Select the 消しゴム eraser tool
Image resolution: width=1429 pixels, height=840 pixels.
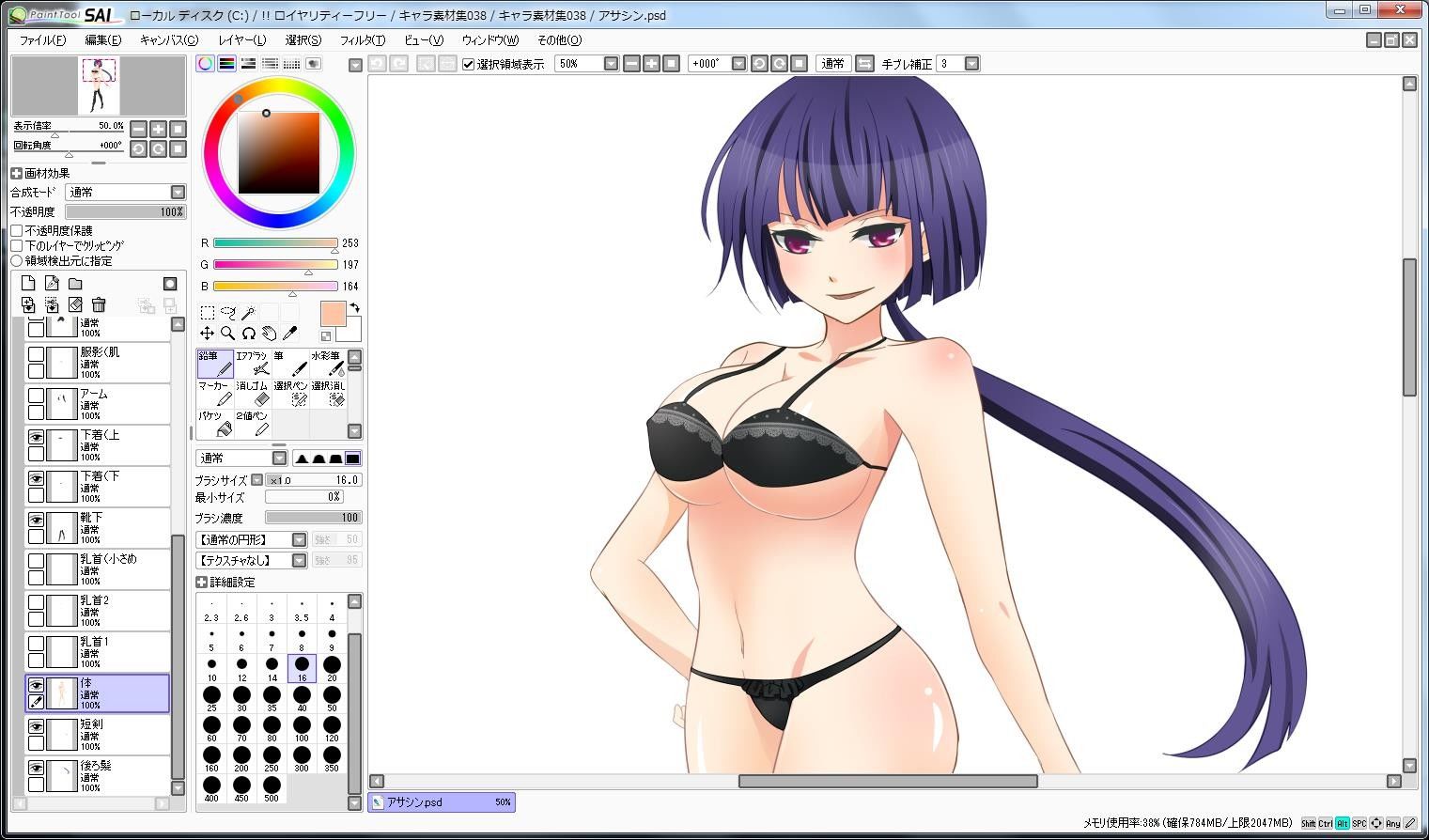click(x=252, y=393)
